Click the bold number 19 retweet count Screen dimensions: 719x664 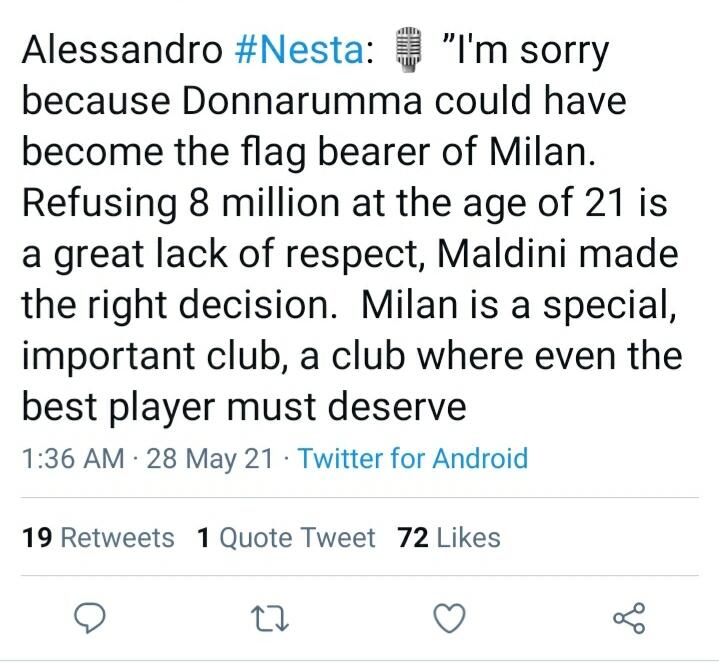pyautogui.click(x=36, y=538)
